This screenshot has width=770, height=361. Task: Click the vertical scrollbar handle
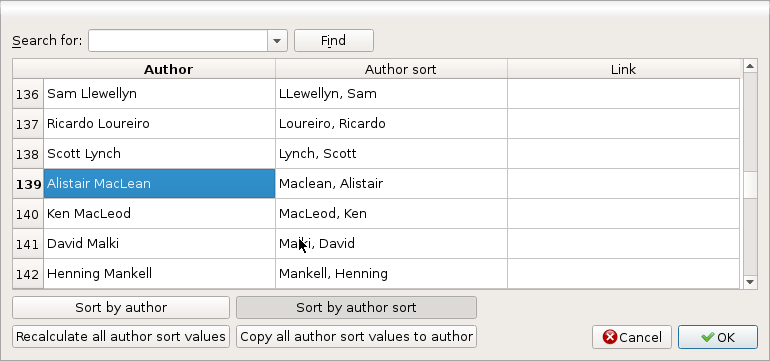[750, 185]
